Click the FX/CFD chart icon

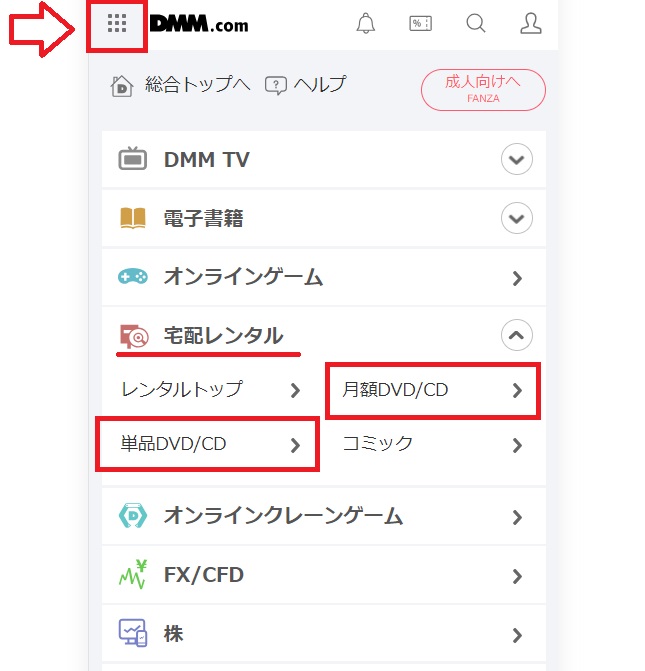coord(133,574)
